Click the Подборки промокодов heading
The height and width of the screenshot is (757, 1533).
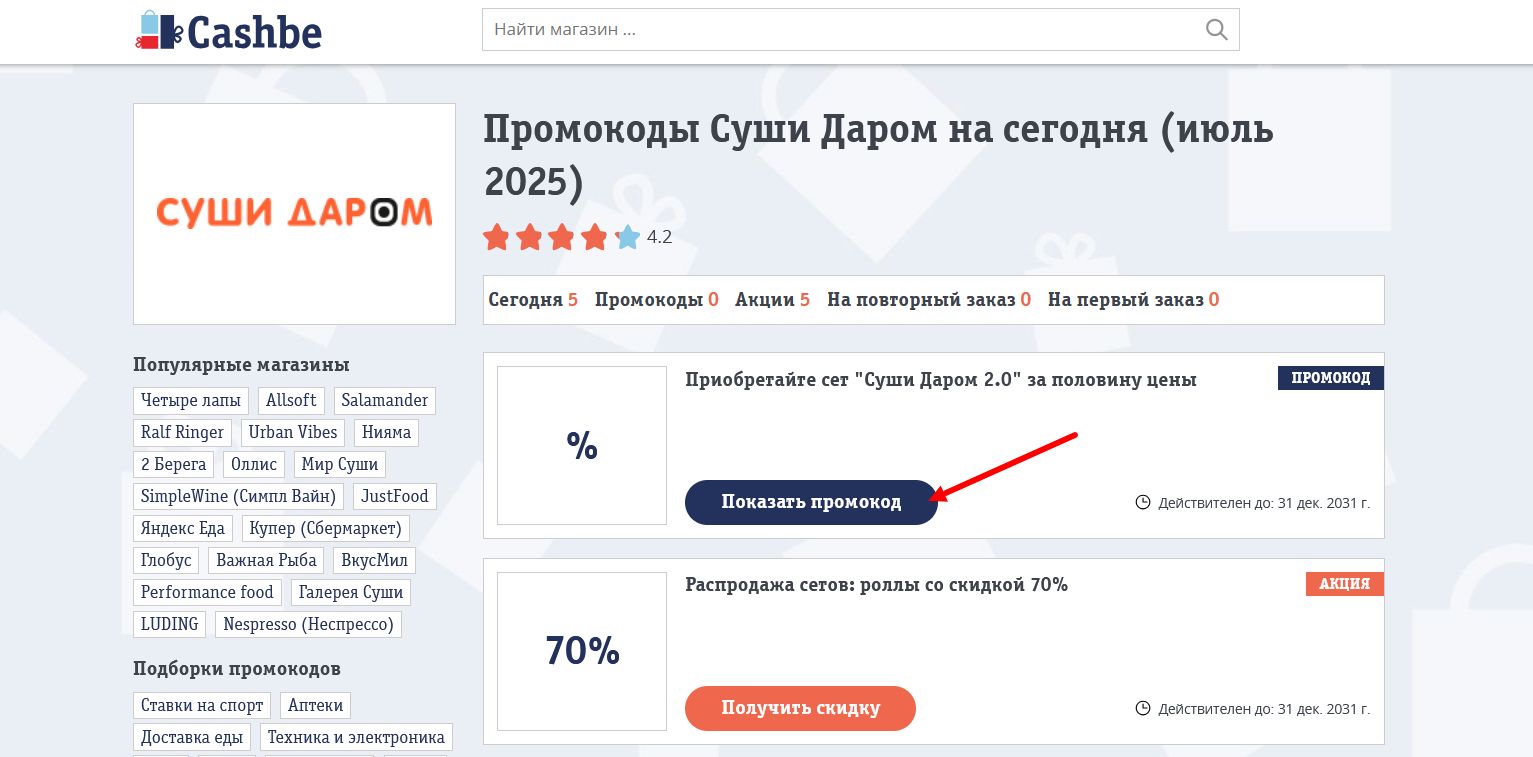point(237,669)
